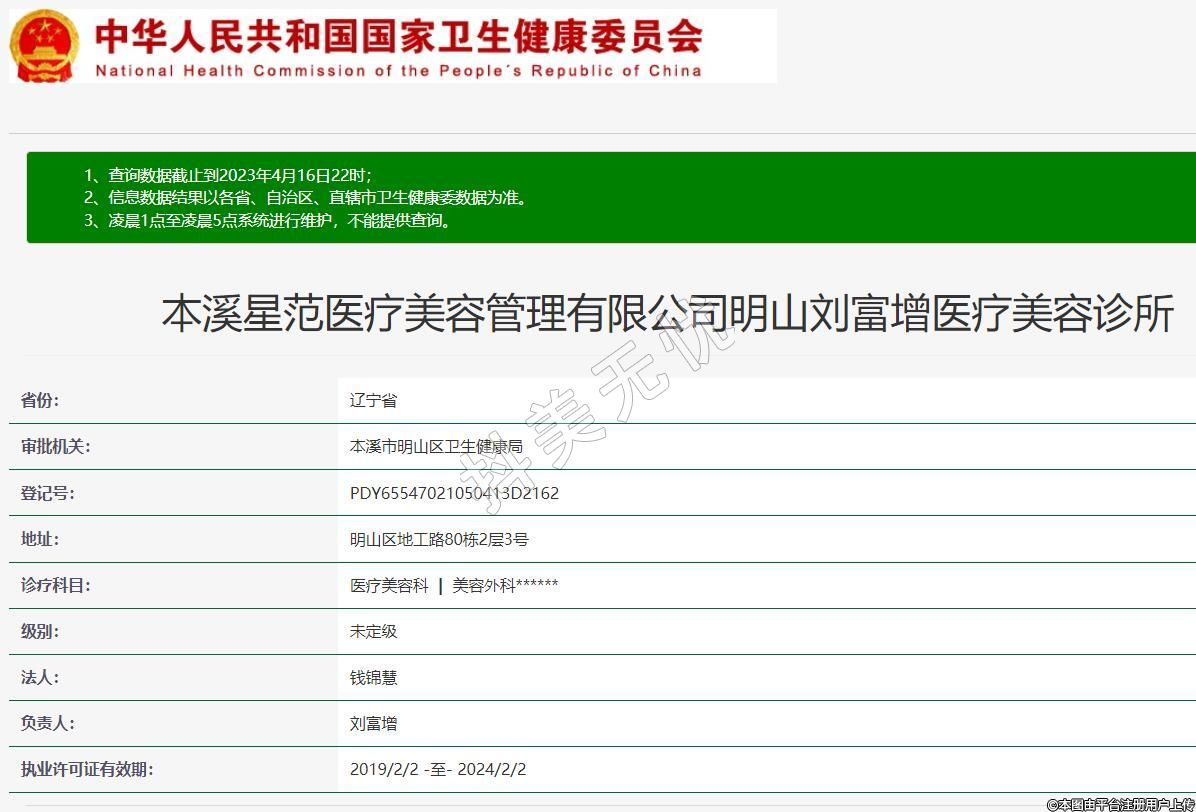Click the 执业许可证有效期 row label
The width and height of the screenshot is (1196, 812).
(x=87, y=769)
